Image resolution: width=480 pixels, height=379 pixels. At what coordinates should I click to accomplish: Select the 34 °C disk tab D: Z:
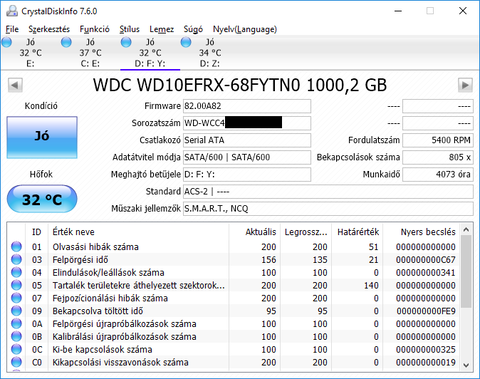tap(210, 53)
